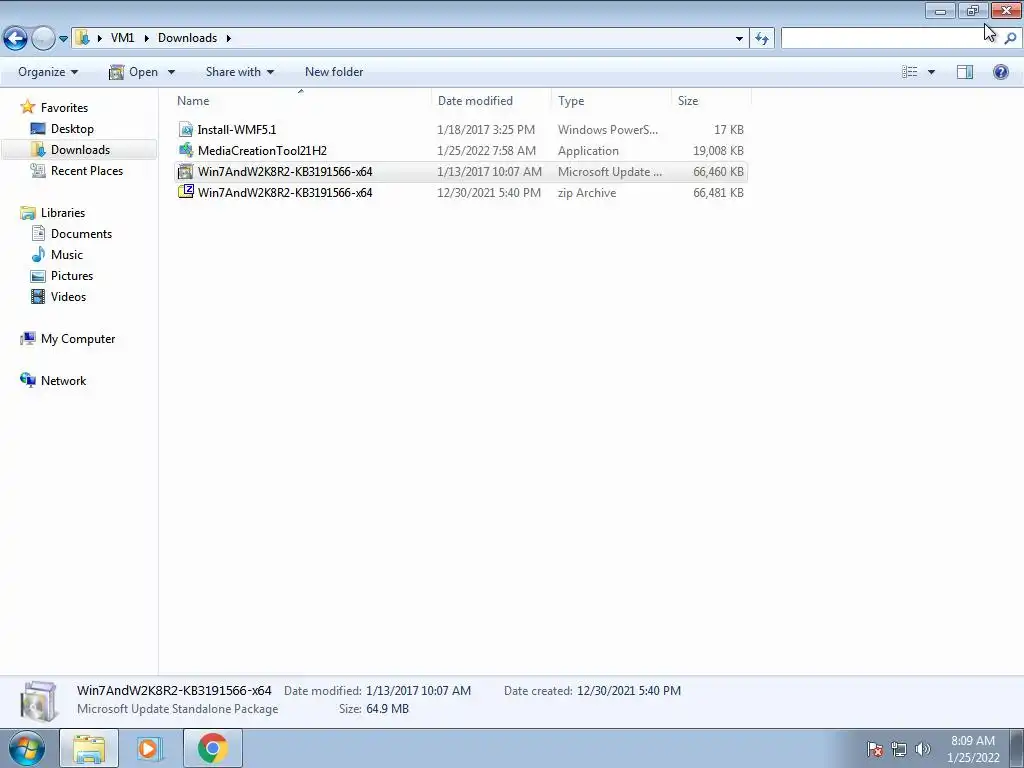The image size is (1024, 768).
Task: Click the Favorites star icon
Action: click(27, 106)
